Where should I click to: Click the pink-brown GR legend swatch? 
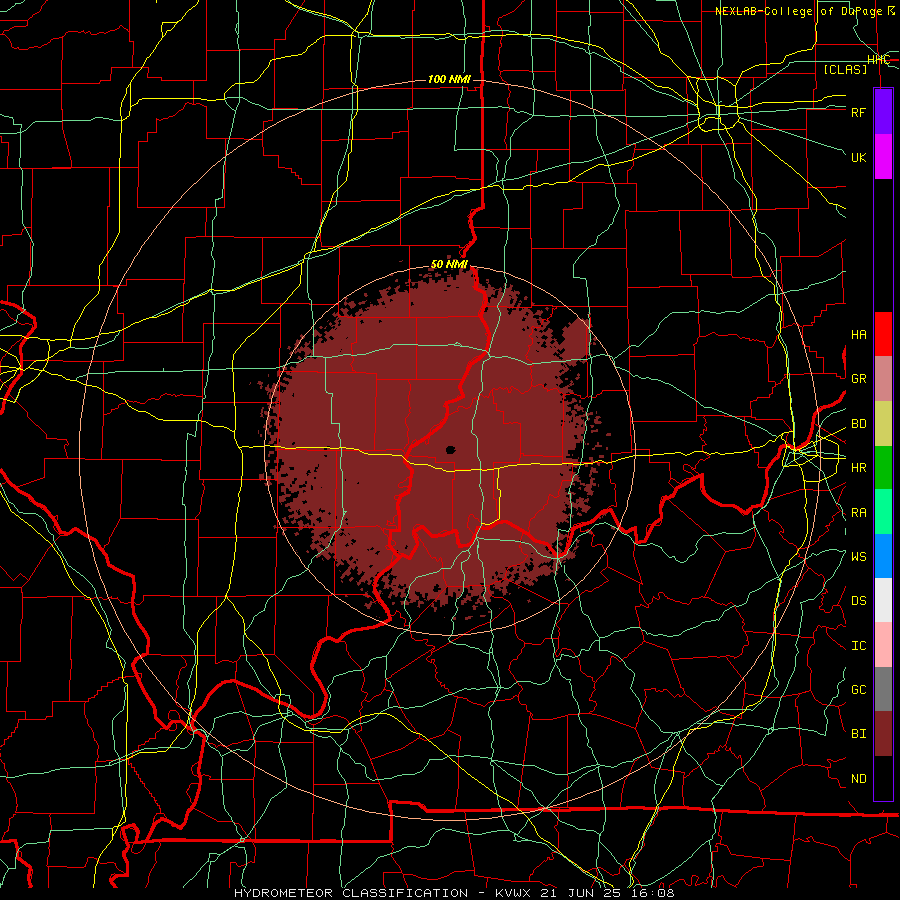tap(883, 379)
